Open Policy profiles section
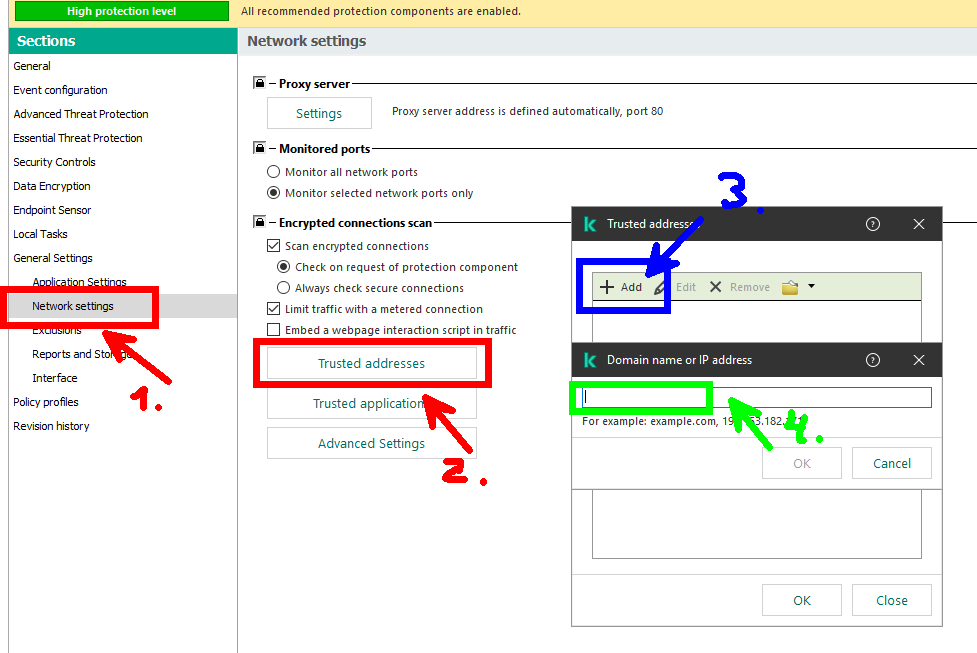This screenshot has width=977, height=653. [46, 402]
